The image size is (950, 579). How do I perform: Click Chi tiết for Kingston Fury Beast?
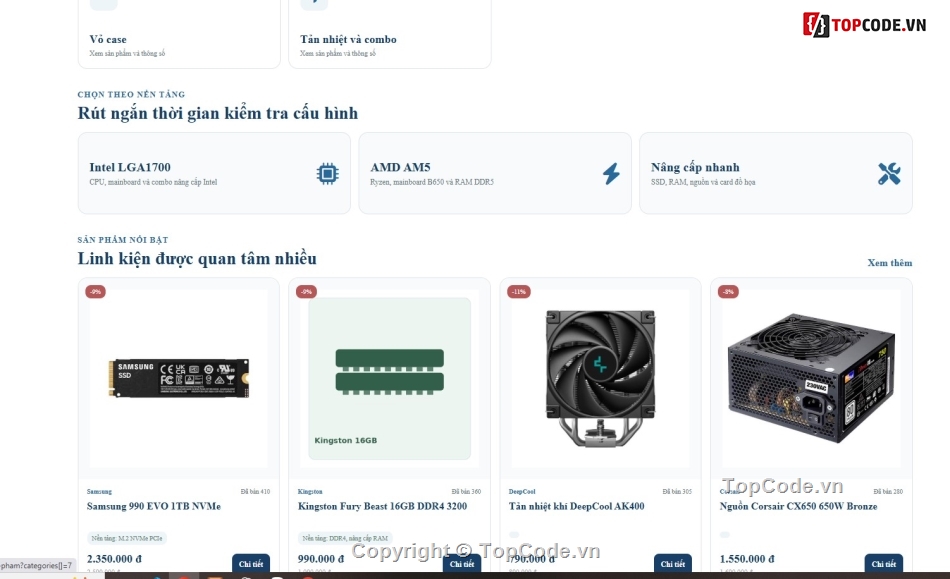462,563
